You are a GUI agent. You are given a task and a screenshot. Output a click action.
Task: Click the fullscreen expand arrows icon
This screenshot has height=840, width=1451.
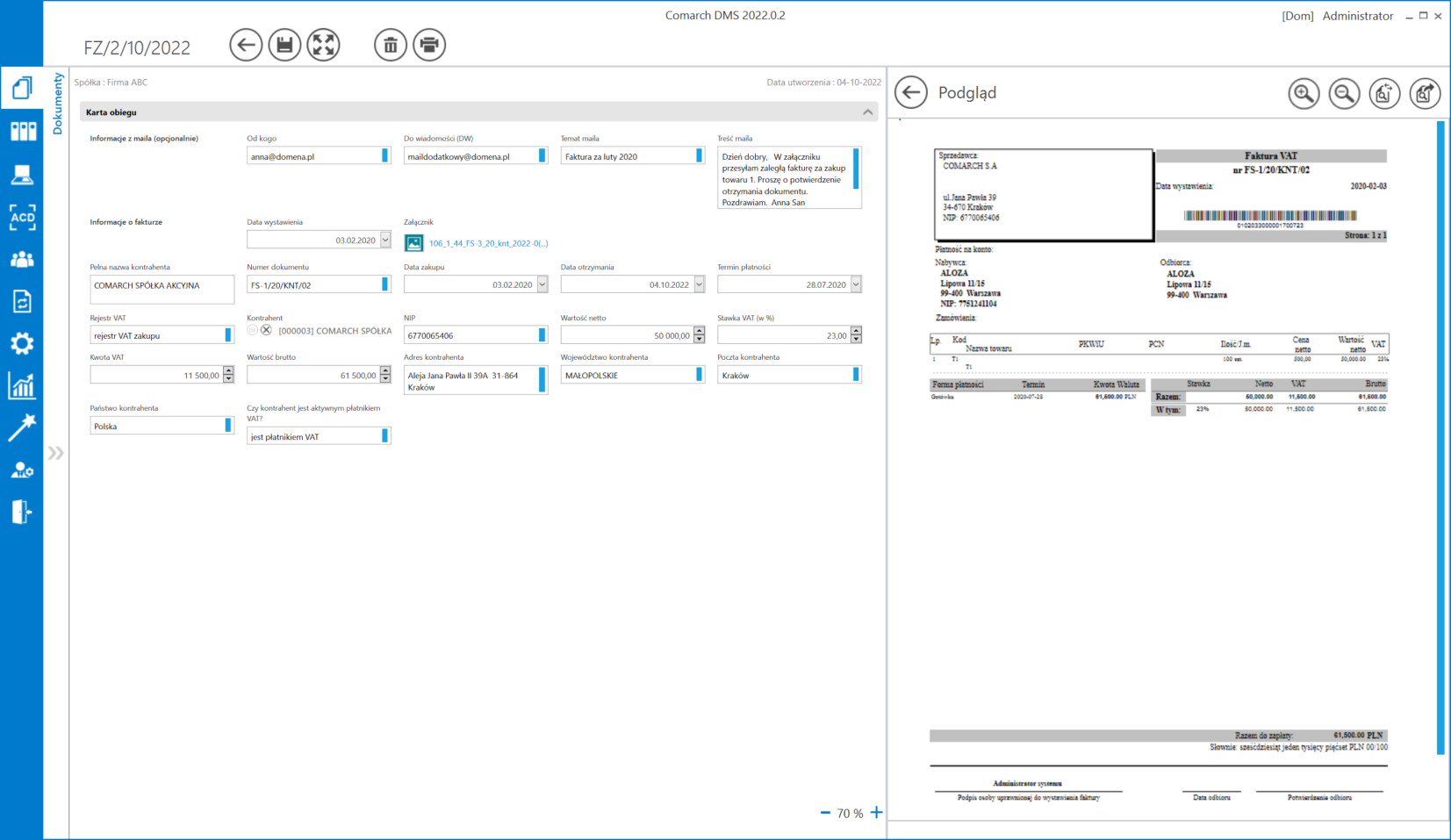324,45
